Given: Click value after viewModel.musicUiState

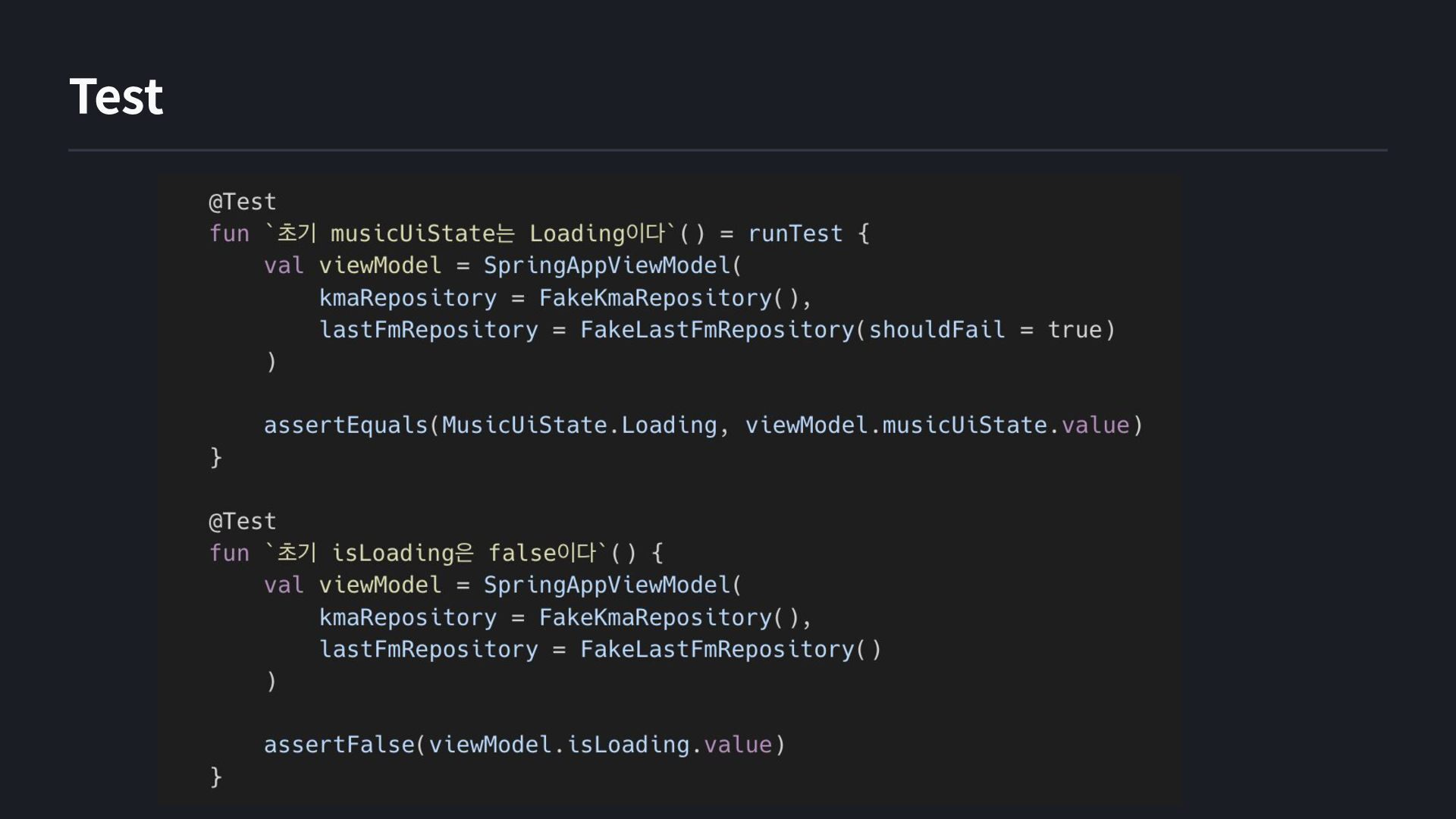Looking at the screenshot, I should [1095, 425].
